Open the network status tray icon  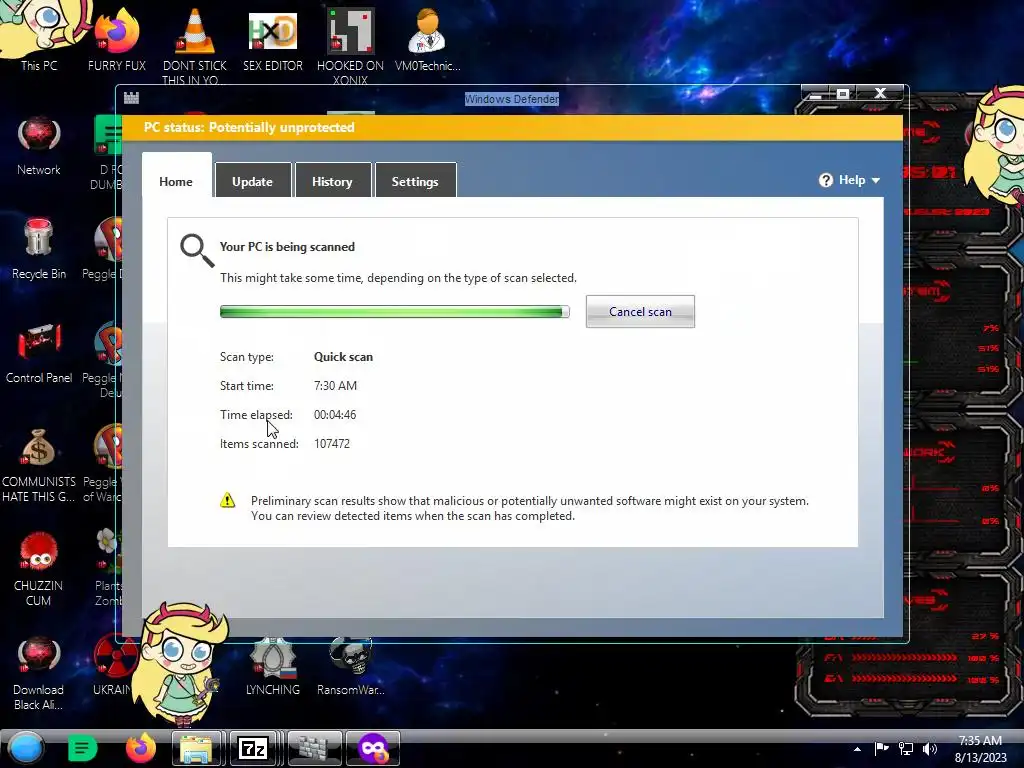pyautogui.click(x=906, y=748)
